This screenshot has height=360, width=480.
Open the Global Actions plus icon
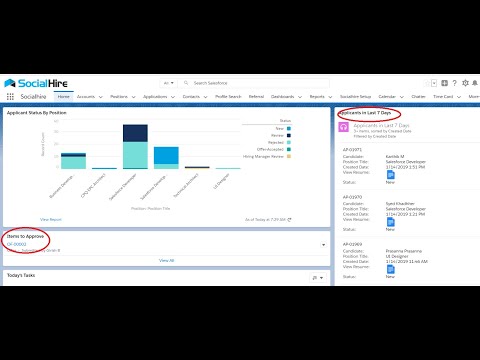[x=444, y=83]
